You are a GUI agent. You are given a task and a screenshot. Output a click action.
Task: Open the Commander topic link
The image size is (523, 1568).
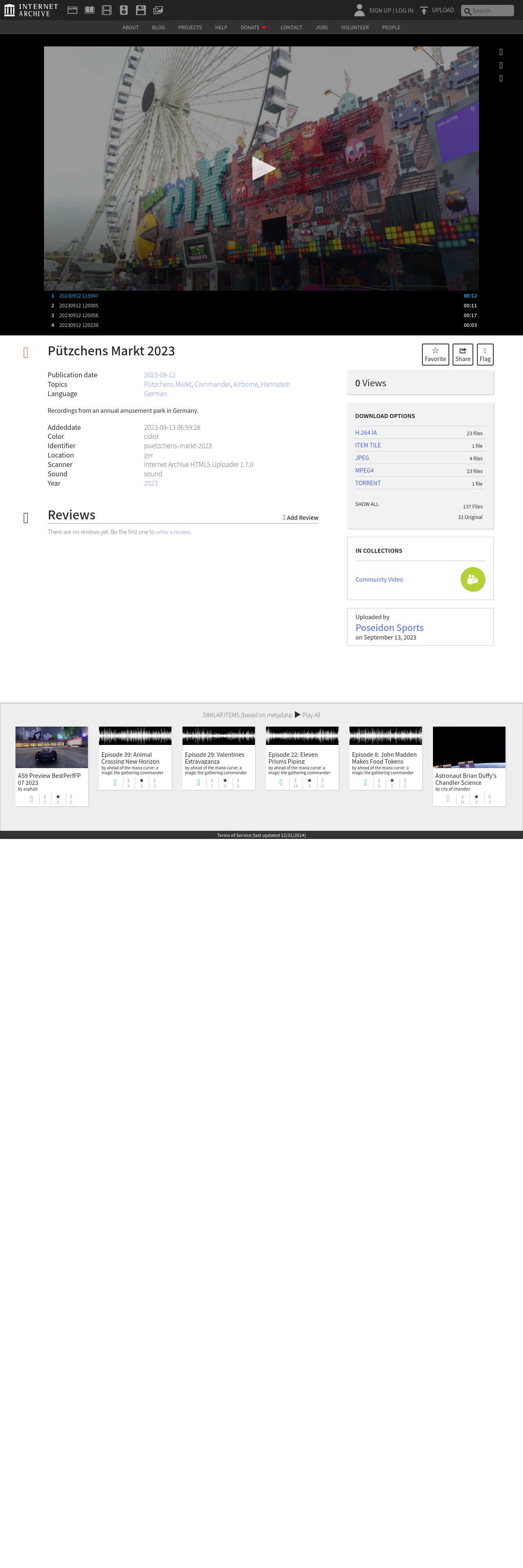tap(213, 384)
